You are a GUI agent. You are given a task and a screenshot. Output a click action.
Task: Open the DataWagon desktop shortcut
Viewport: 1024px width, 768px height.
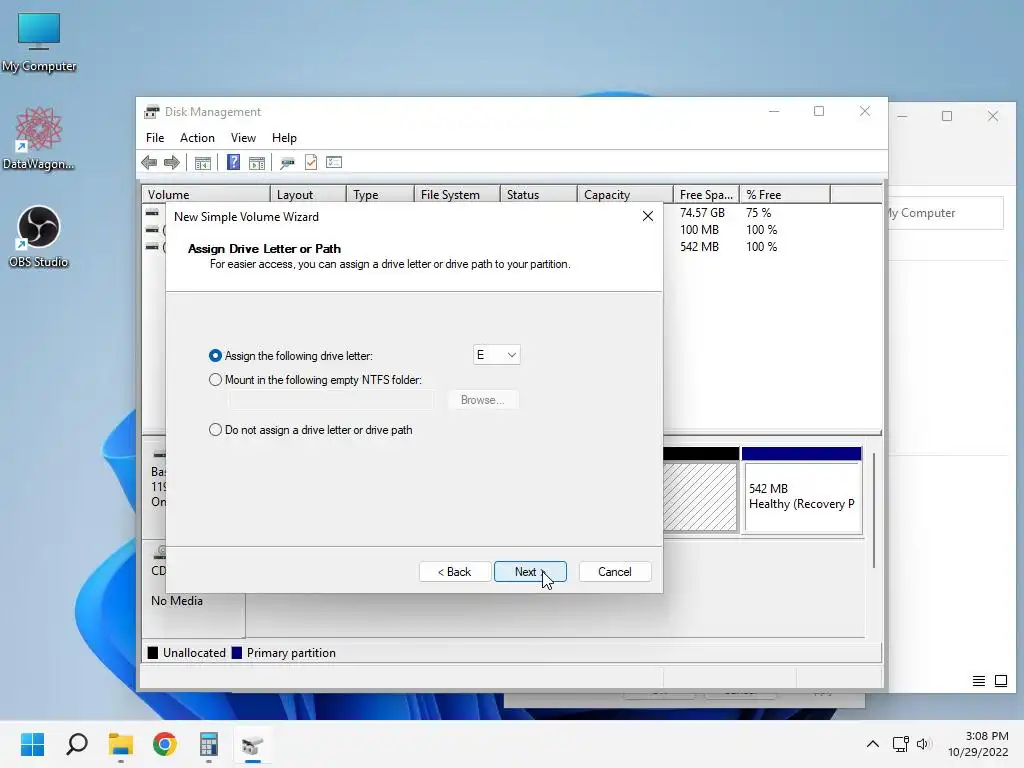(x=39, y=138)
